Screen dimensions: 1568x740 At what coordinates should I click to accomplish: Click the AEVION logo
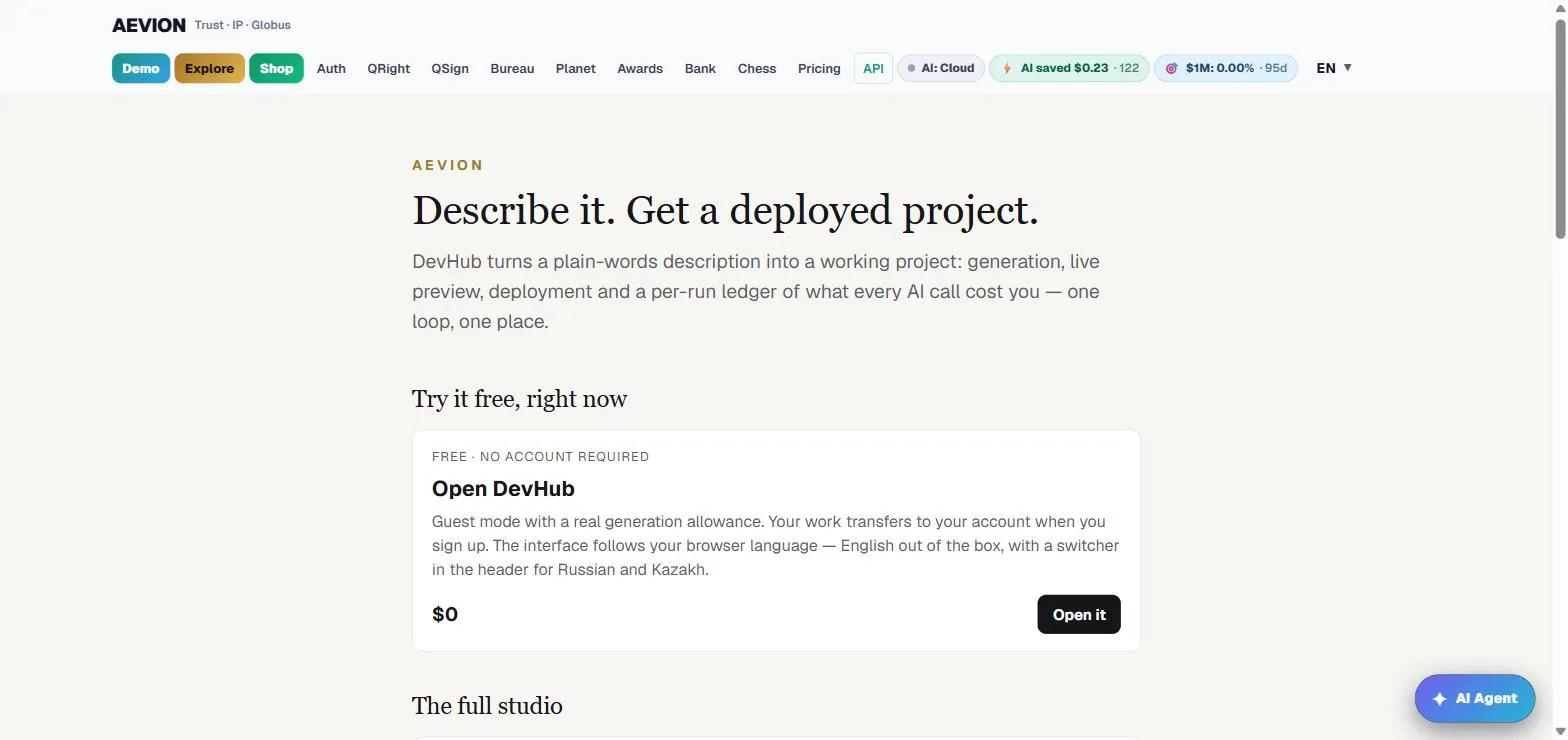[x=149, y=25]
